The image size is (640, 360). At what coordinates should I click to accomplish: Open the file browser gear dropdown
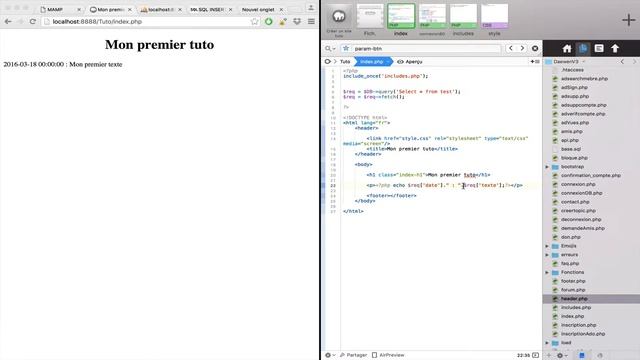pyautogui.click(x=562, y=356)
